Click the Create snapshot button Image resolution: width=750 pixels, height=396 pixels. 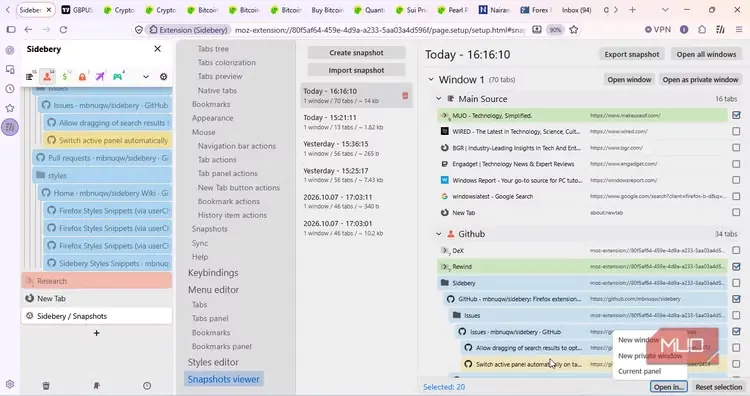[356, 53]
